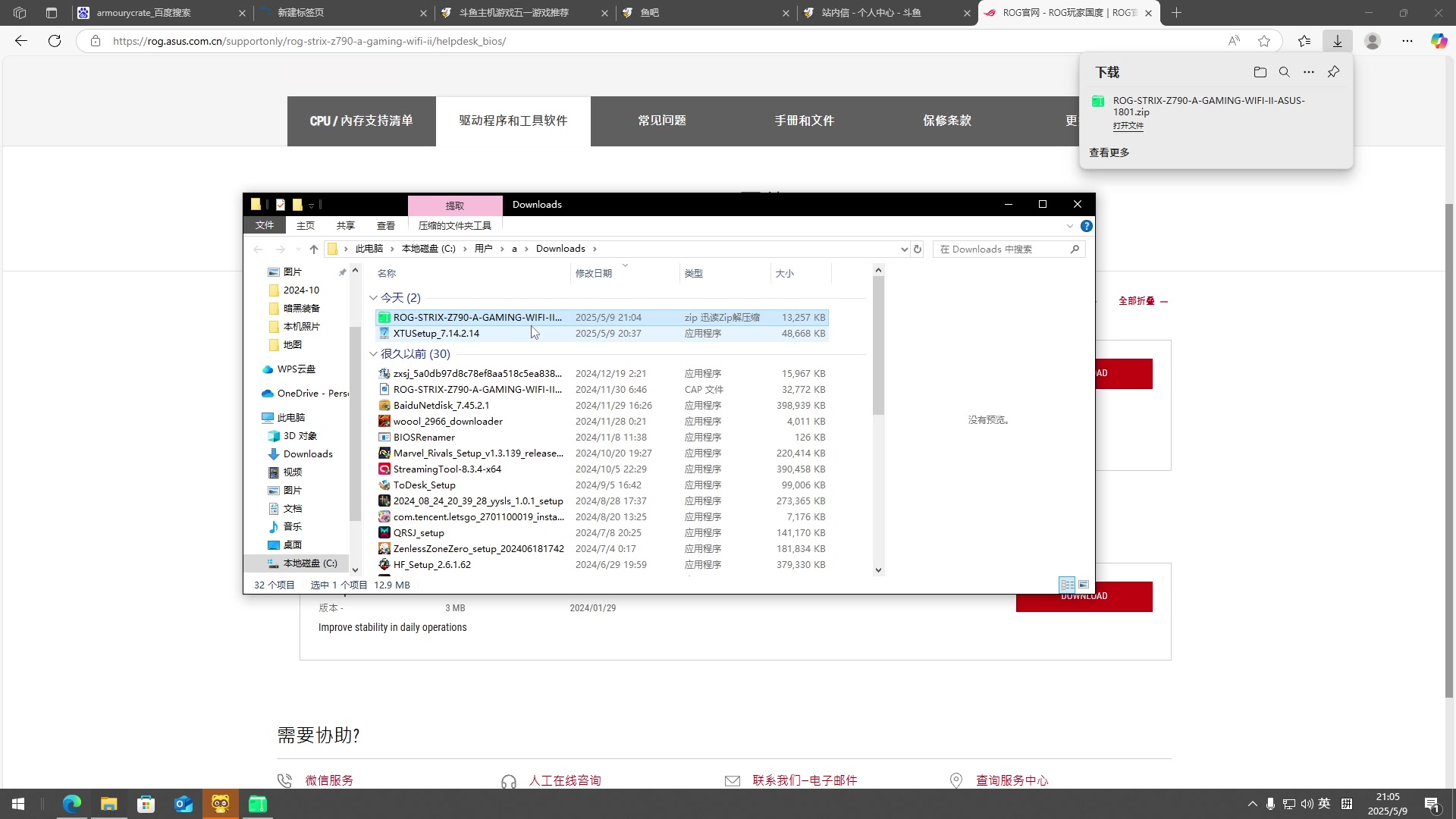Viewport: 1456px width, 819px height.
Task: Go up one folder level in Explorer
Action: click(x=314, y=249)
